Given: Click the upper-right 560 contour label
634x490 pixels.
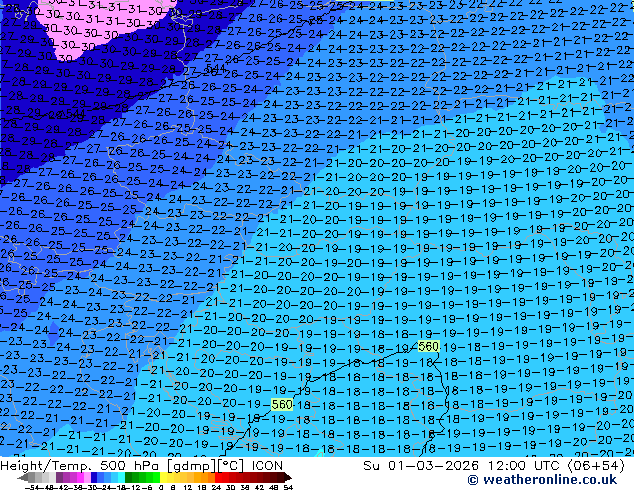Looking at the screenshot, I should point(428,346).
